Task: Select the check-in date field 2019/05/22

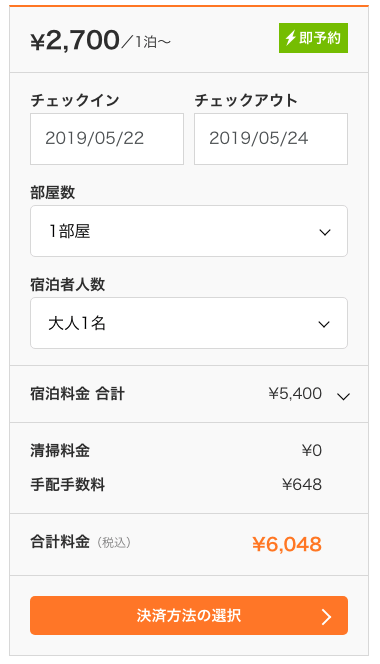Action: [107, 139]
